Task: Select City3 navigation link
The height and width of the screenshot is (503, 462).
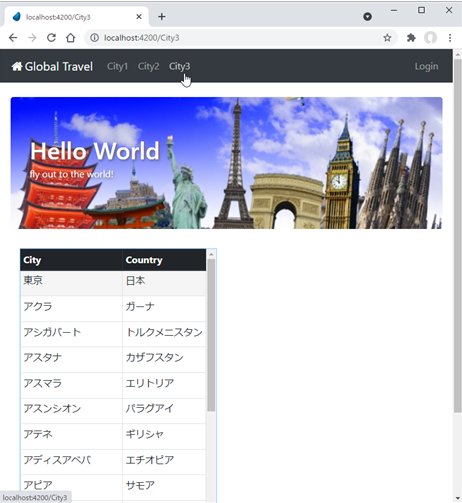Action: (179, 66)
